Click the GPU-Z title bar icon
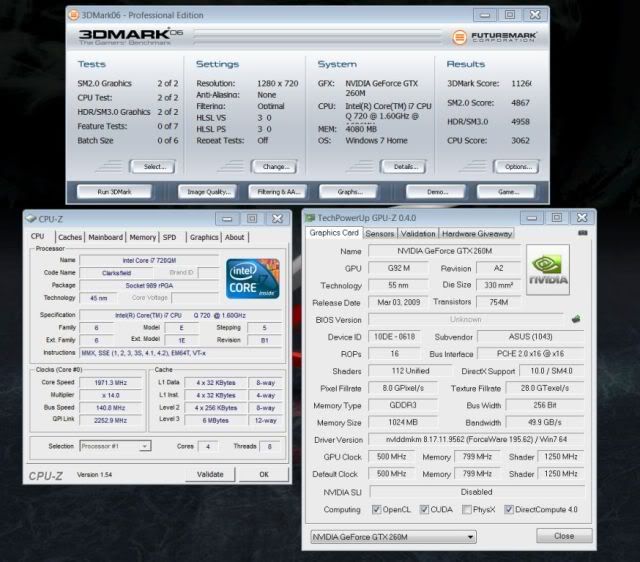Viewport: 640px width, 562px height. [311, 218]
